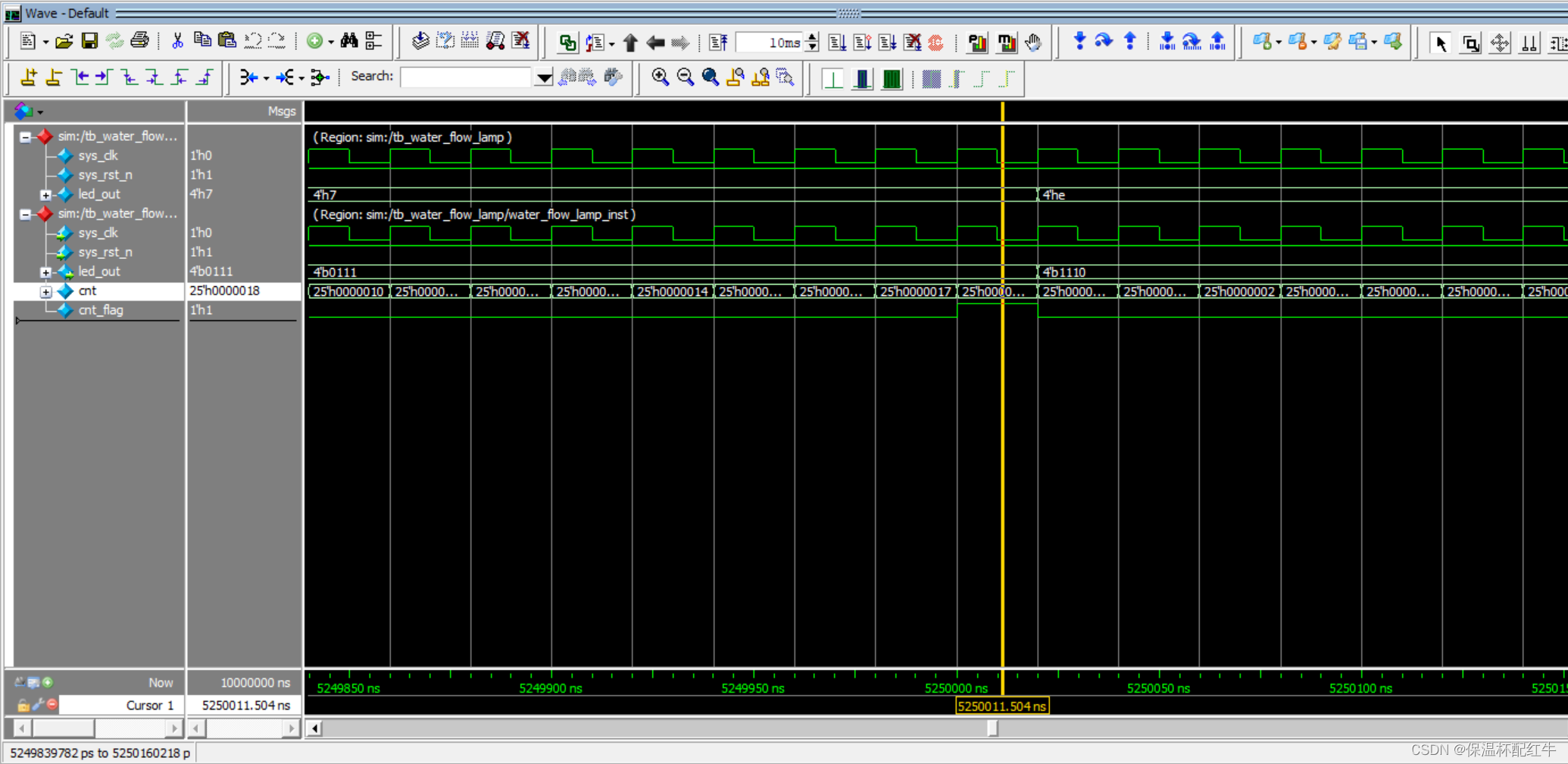Viewport: 1568px width, 764px height.
Task: Click the Save Format floppy icon
Action: point(89,41)
